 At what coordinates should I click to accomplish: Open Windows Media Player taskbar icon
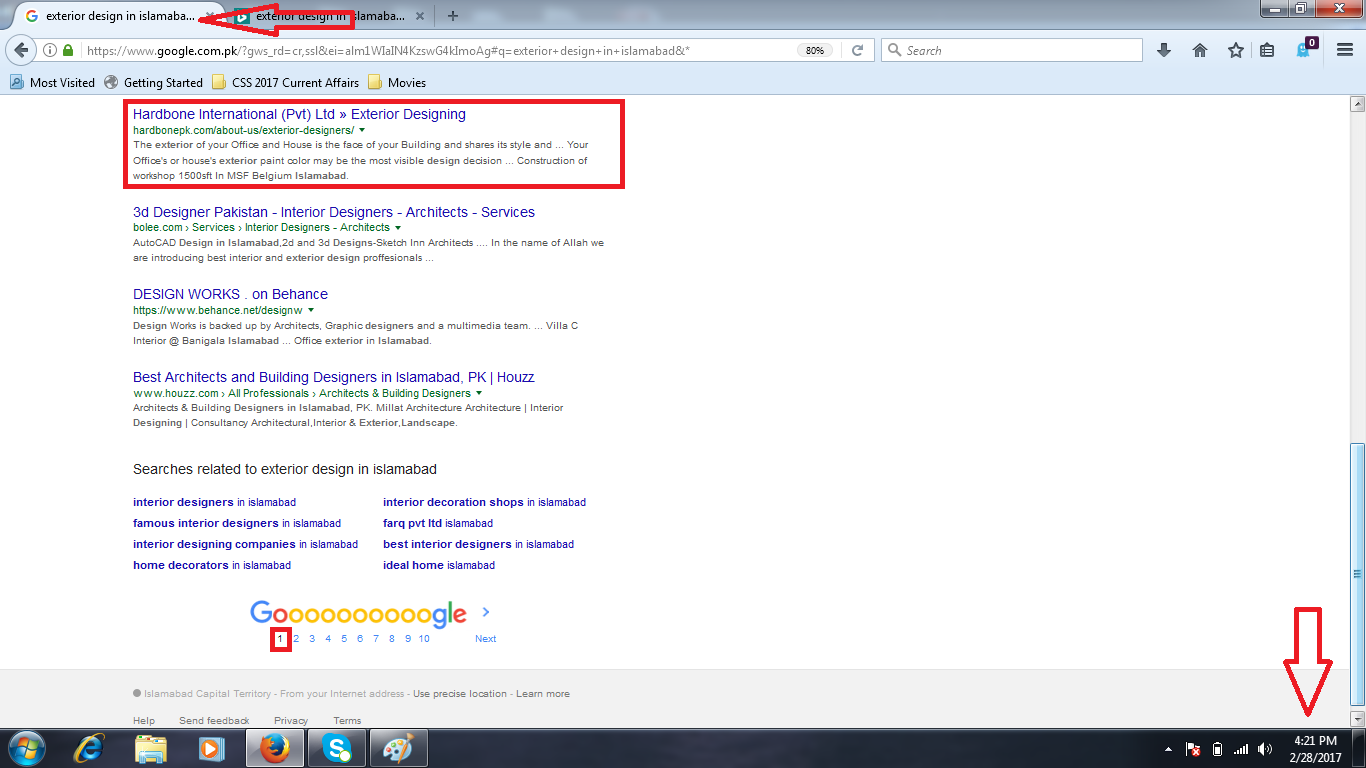coord(210,748)
